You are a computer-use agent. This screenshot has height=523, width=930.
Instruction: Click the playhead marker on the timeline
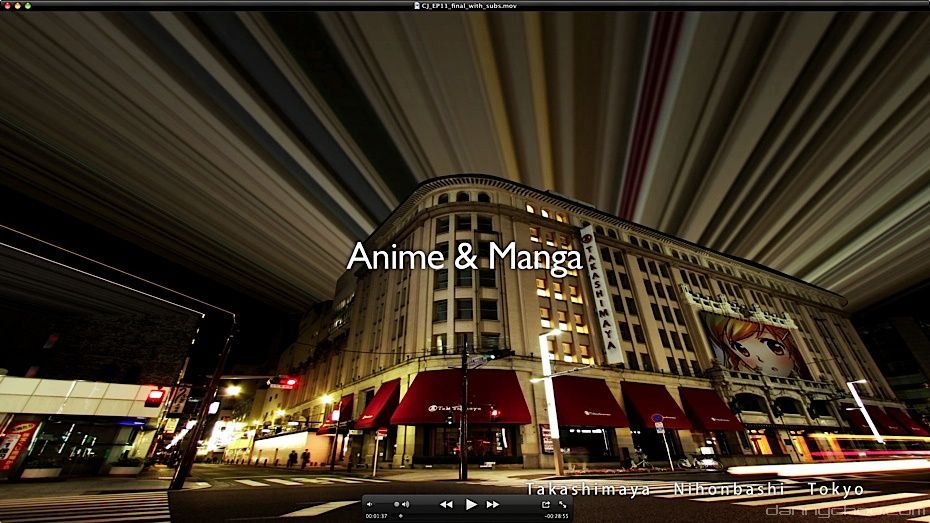(401, 516)
